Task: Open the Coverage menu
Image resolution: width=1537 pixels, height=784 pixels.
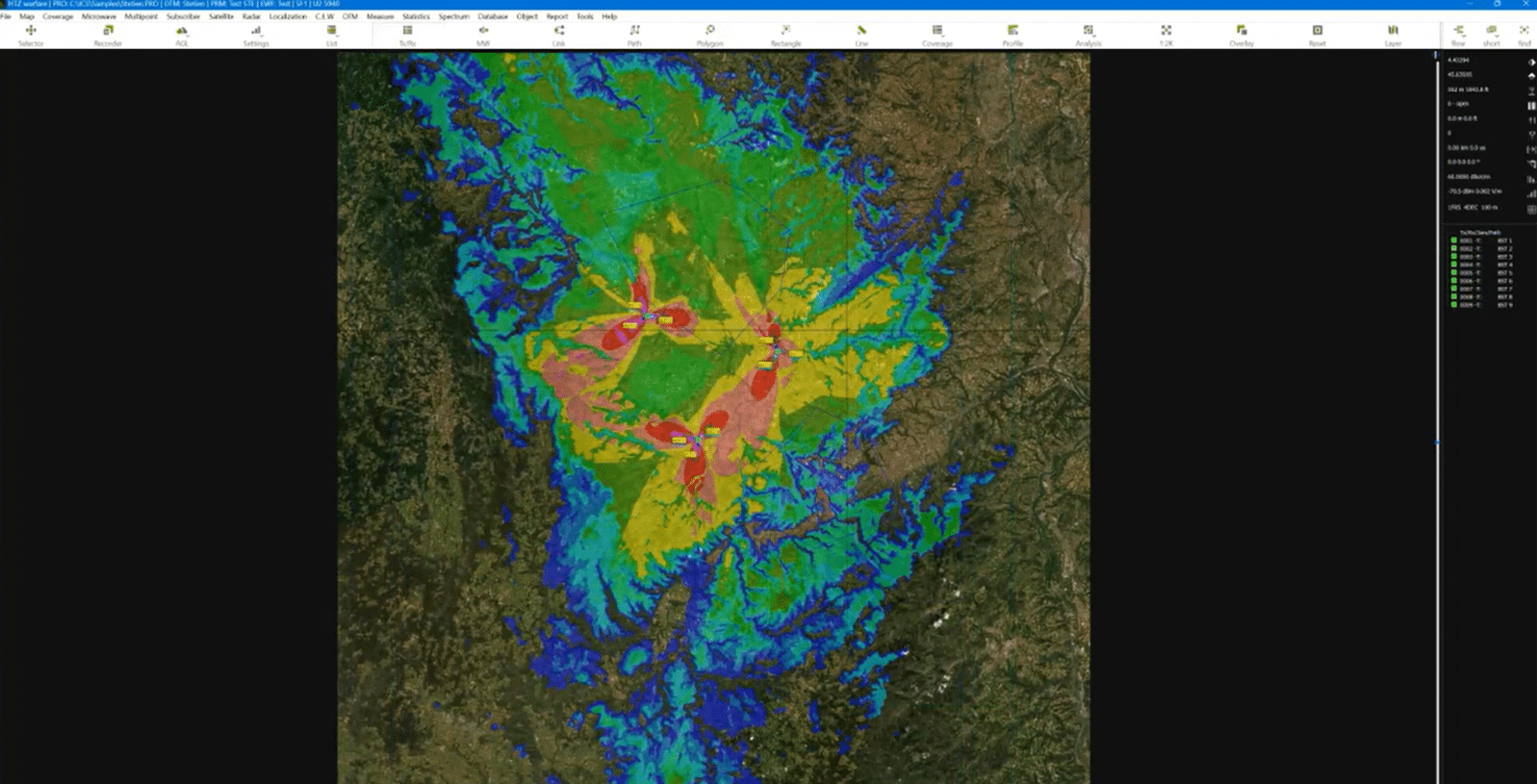Action: point(58,16)
